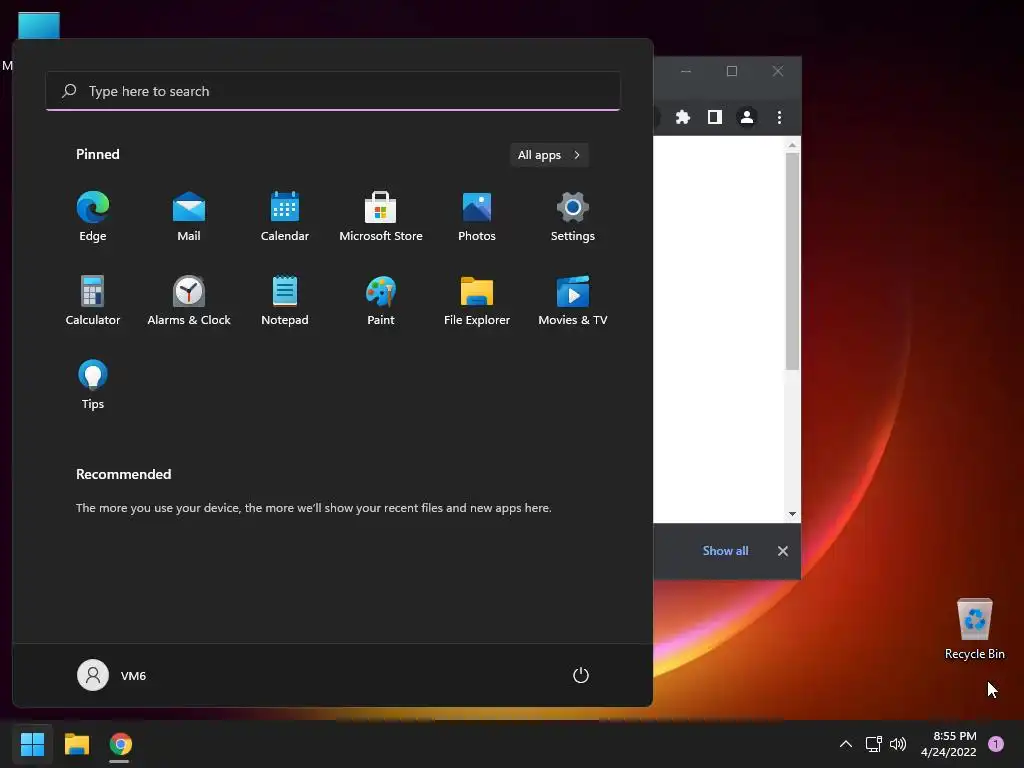Open the clock showing 8:55 PM
Image resolution: width=1024 pixels, height=768 pixels.
pyautogui.click(x=948, y=744)
